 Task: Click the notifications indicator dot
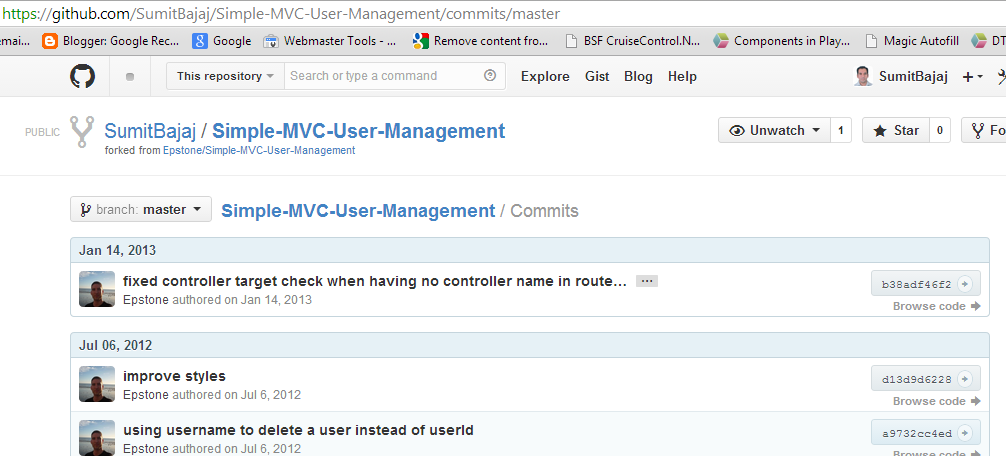pyautogui.click(x=130, y=77)
